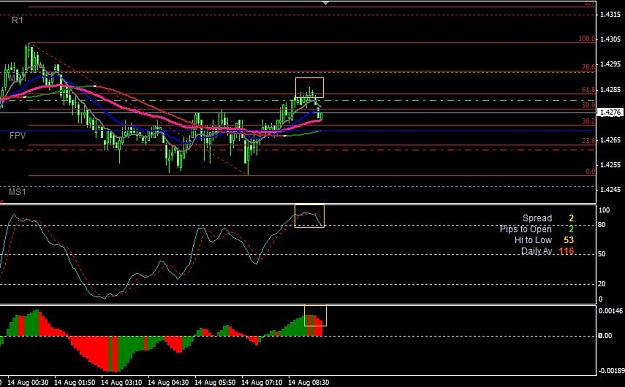This screenshot has height=387, width=625.
Task: Click the stochastic scale value 0
Action: coord(601,299)
